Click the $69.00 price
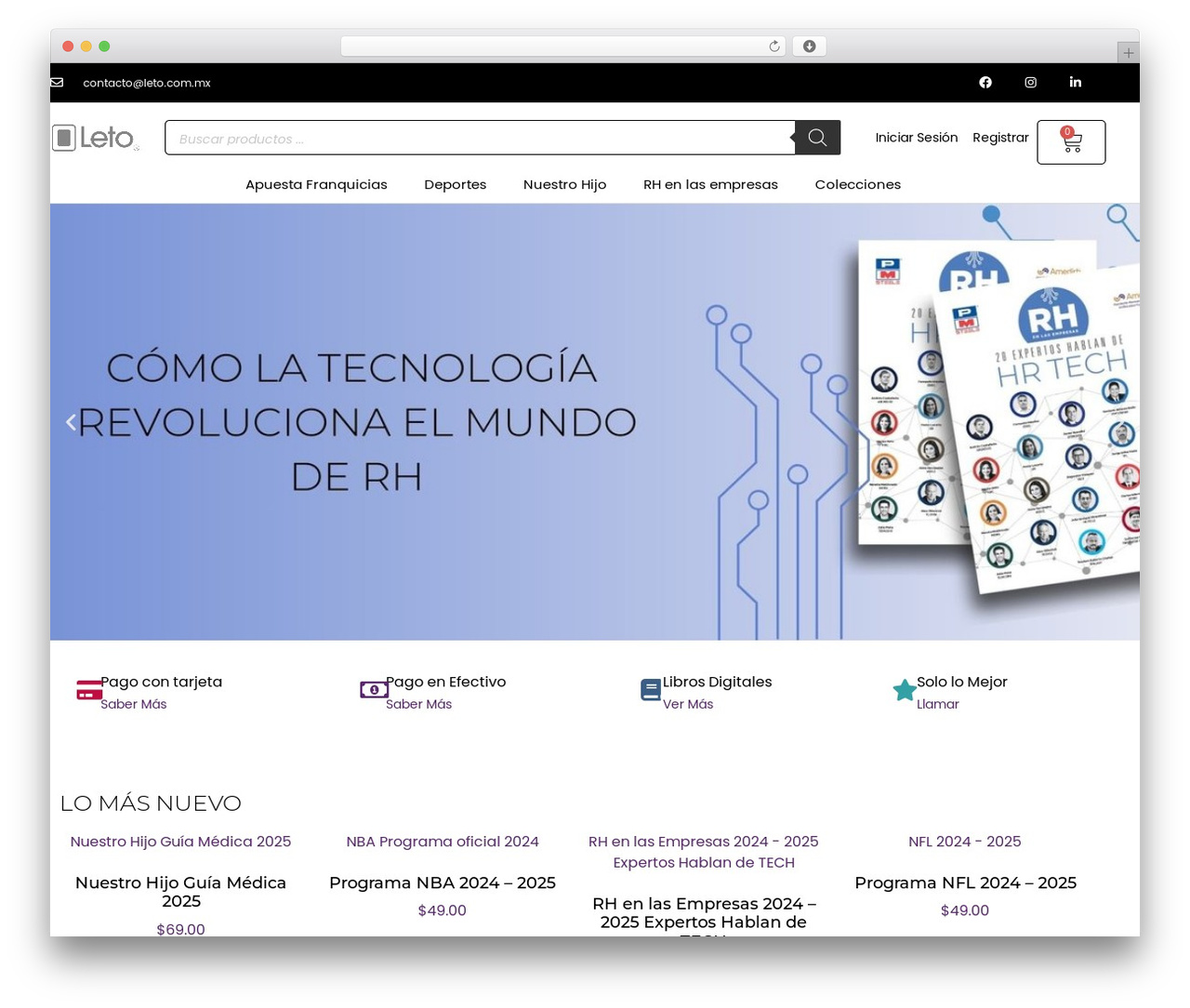The width and height of the screenshot is (1190, 1008). coord(180,929)
